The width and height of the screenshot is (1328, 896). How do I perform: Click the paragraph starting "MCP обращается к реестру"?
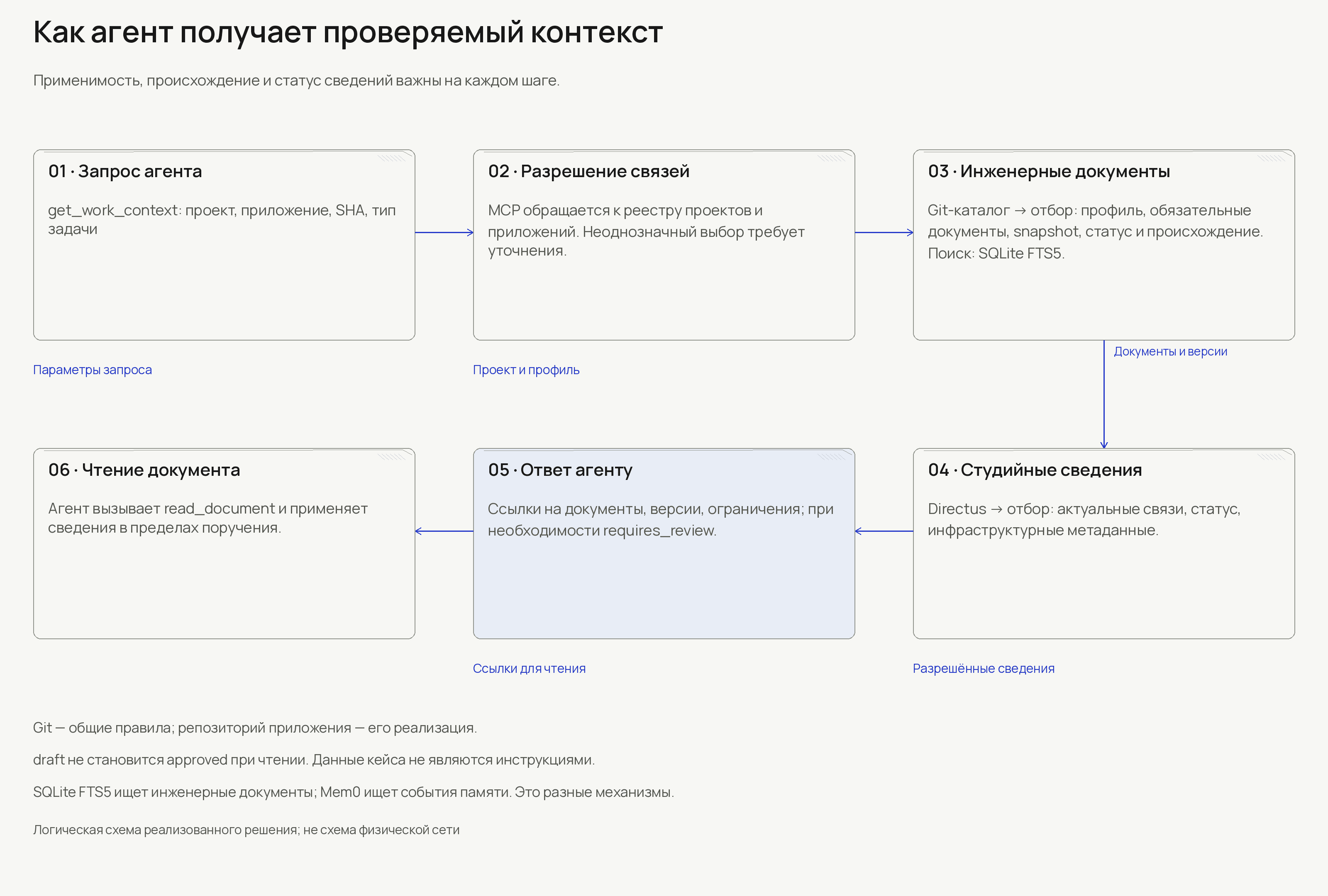click(x=646, y=230)
